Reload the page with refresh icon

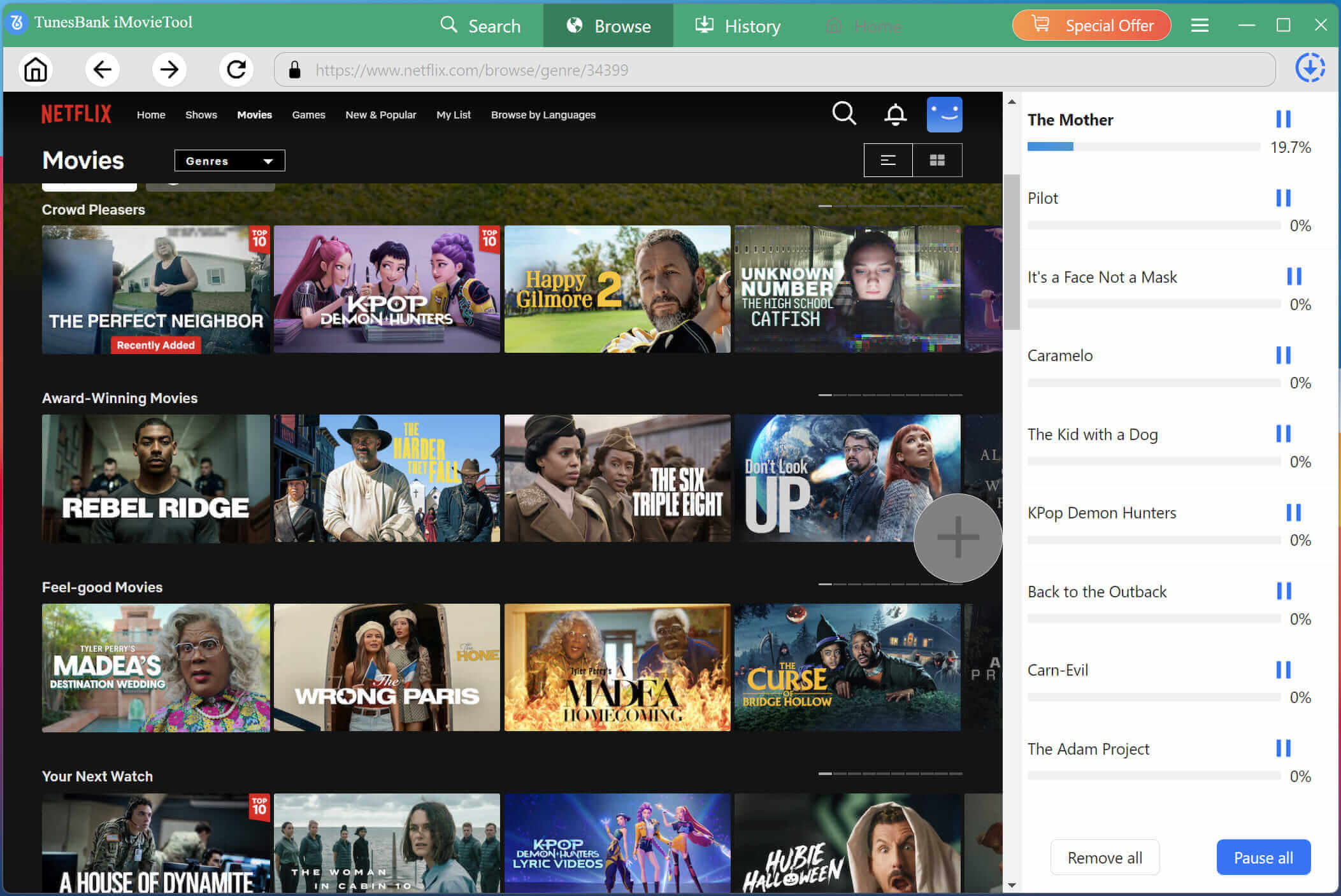pyautogui.click(x=236, y=69)
